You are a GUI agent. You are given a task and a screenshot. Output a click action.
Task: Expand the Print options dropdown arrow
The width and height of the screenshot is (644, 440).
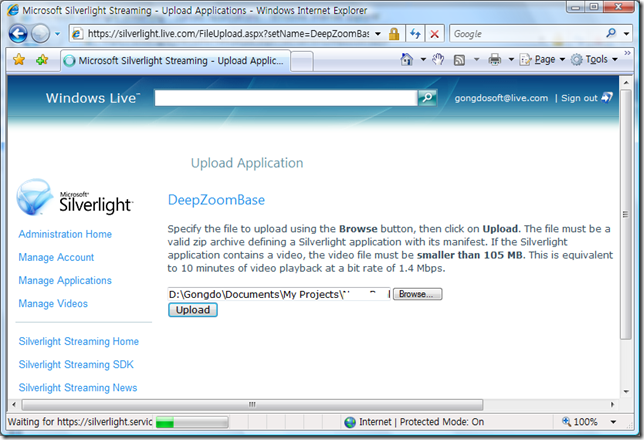(511, 60)
